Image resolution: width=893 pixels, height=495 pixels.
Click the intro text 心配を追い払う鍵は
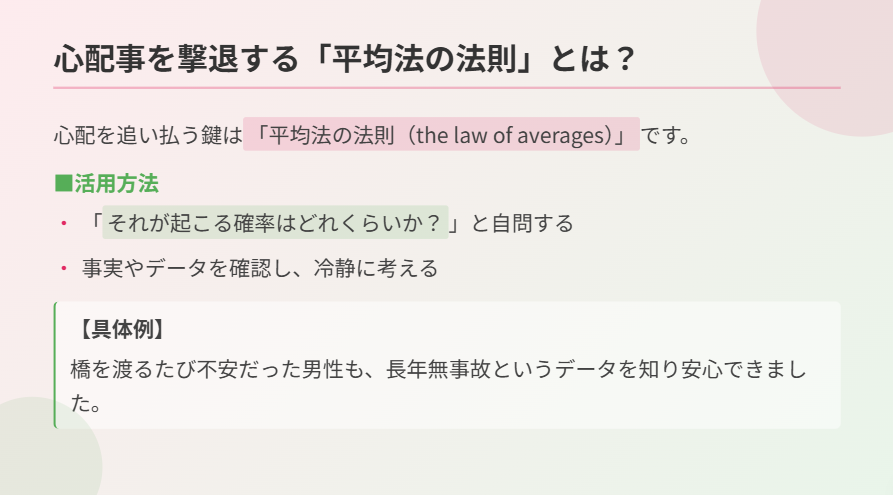click(x=148, y=135)
